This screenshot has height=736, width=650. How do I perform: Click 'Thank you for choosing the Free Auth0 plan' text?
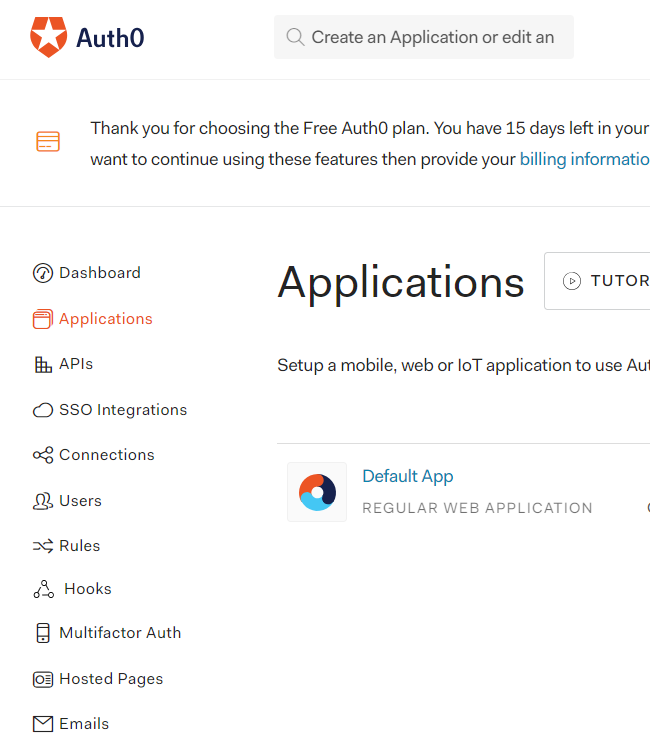260,128
